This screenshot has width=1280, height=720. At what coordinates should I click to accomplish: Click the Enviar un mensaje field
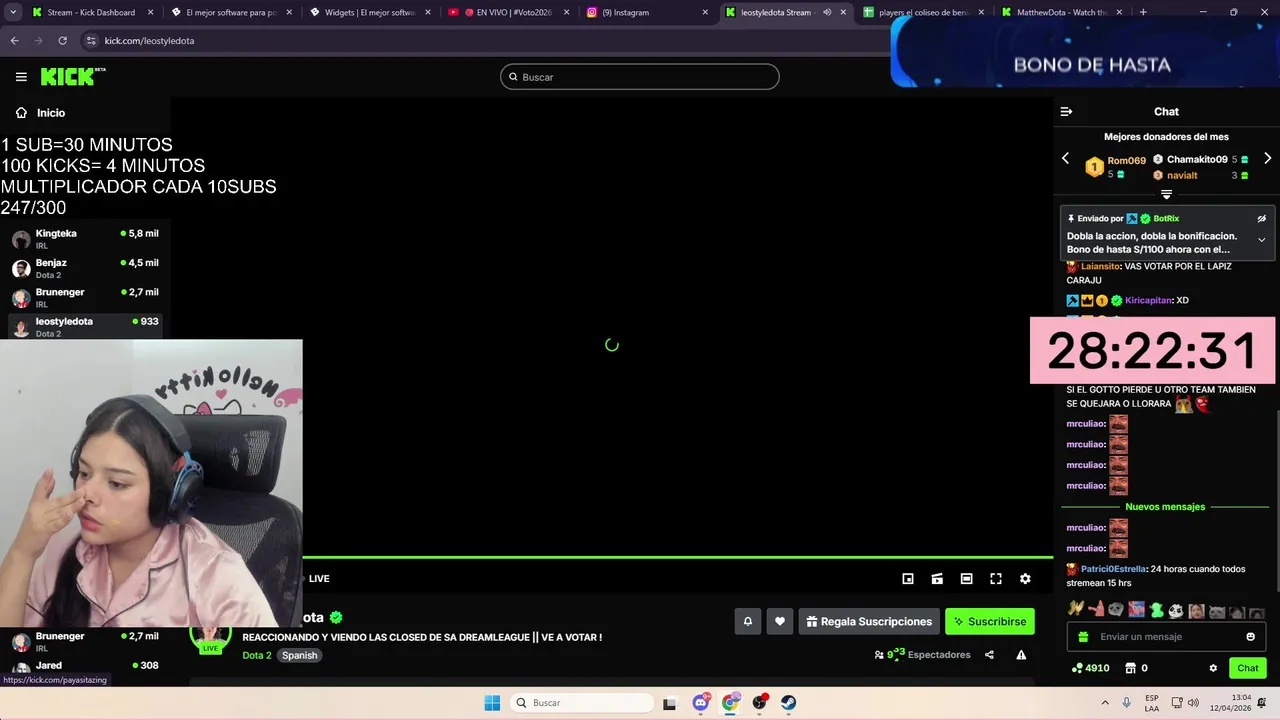pyautogui.click(x=1166, y=637)
